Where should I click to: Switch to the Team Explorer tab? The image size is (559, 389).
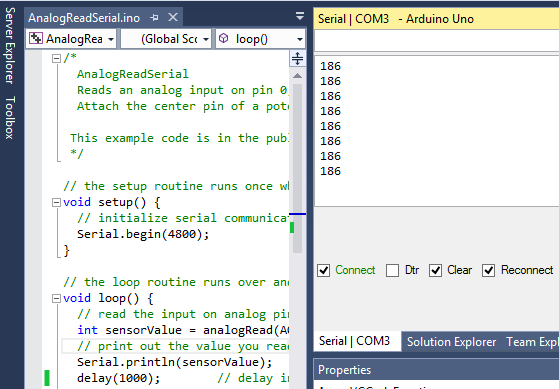click(533, 342)
